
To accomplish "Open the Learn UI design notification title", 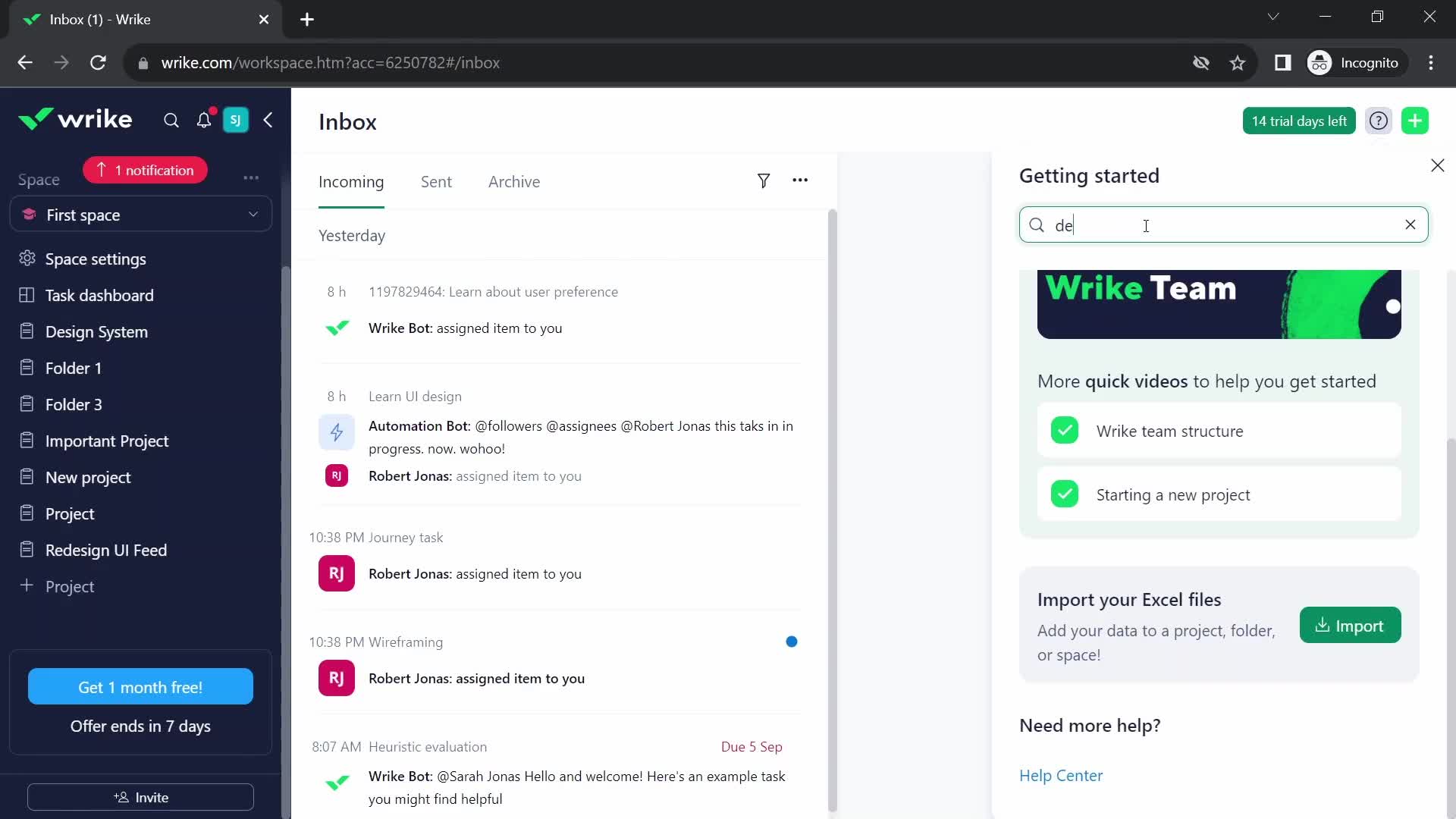I will pos(415,396).
